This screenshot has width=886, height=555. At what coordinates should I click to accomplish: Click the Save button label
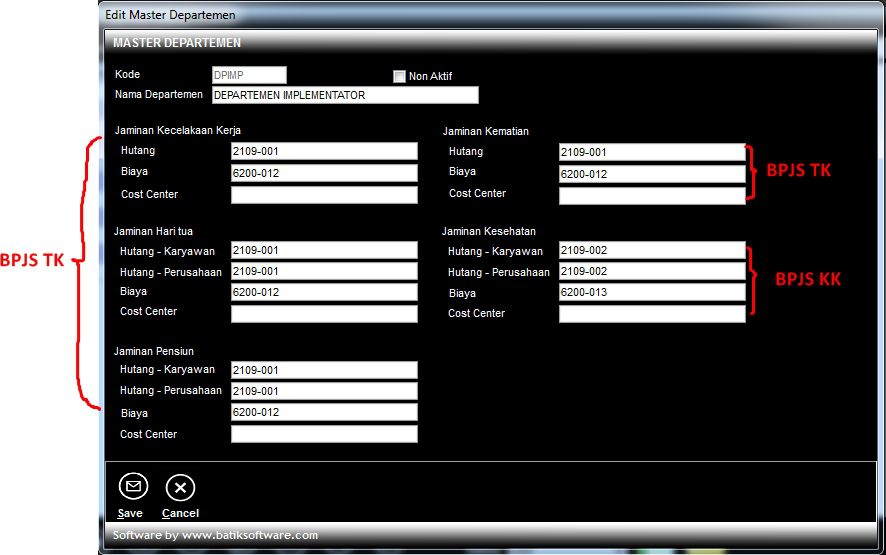click(x=130, y=513)
